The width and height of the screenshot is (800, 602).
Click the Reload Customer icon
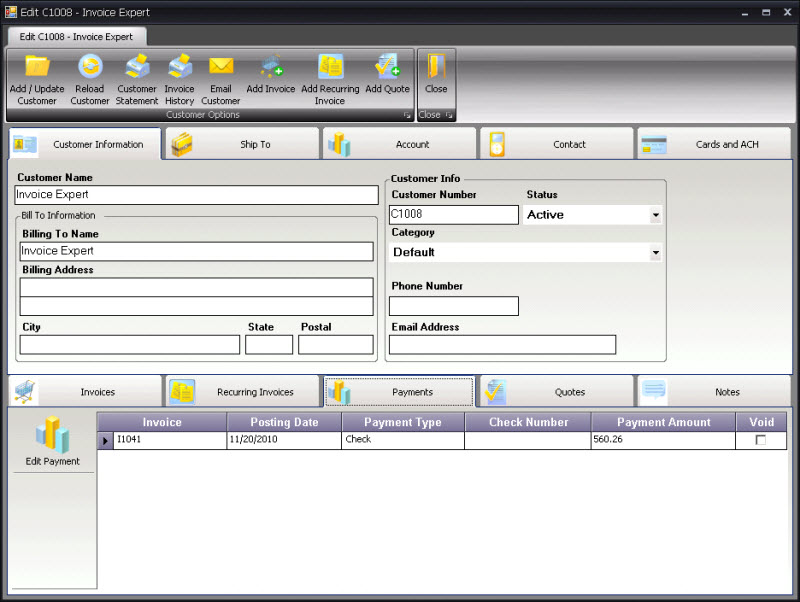coord(90,66)
